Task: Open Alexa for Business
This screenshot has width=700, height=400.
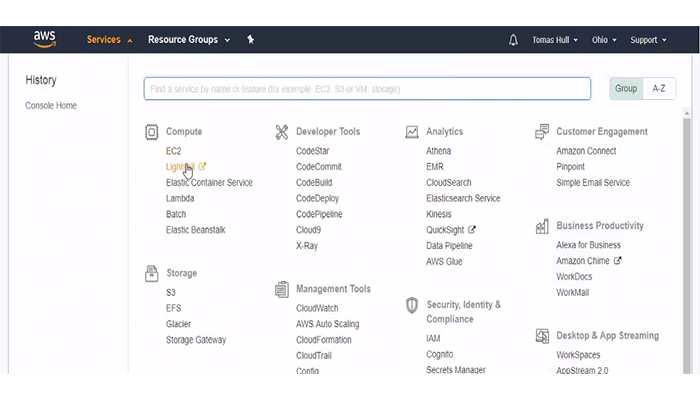Action: point(588,245)
